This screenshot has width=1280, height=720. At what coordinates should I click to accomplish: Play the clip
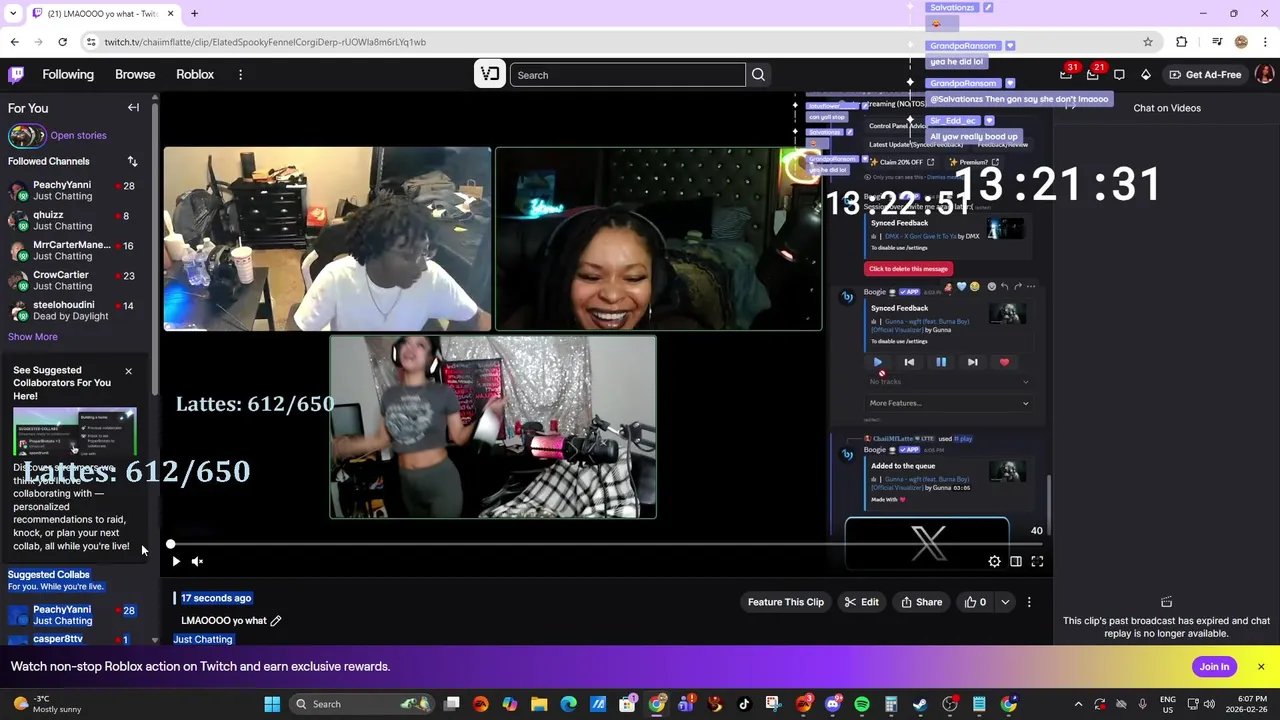[x=176, y=562]
